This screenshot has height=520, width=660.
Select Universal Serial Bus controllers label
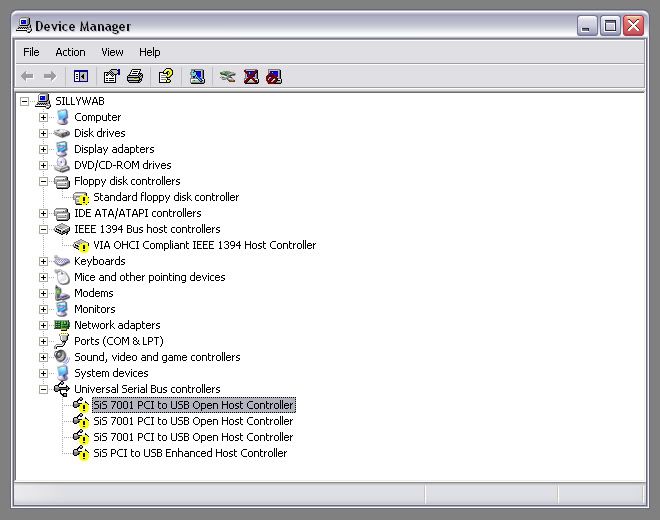pos(147,389)
